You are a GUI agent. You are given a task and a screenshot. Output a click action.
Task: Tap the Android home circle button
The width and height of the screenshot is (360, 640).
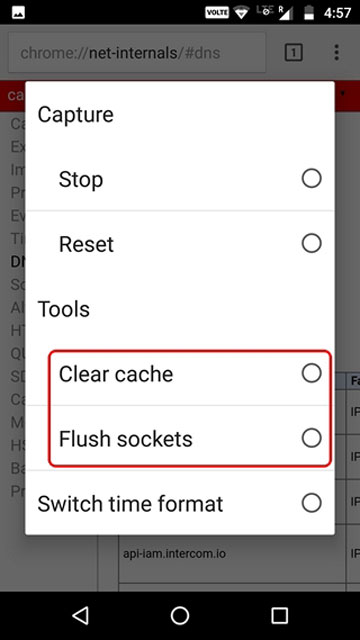(x=180, y=615)
